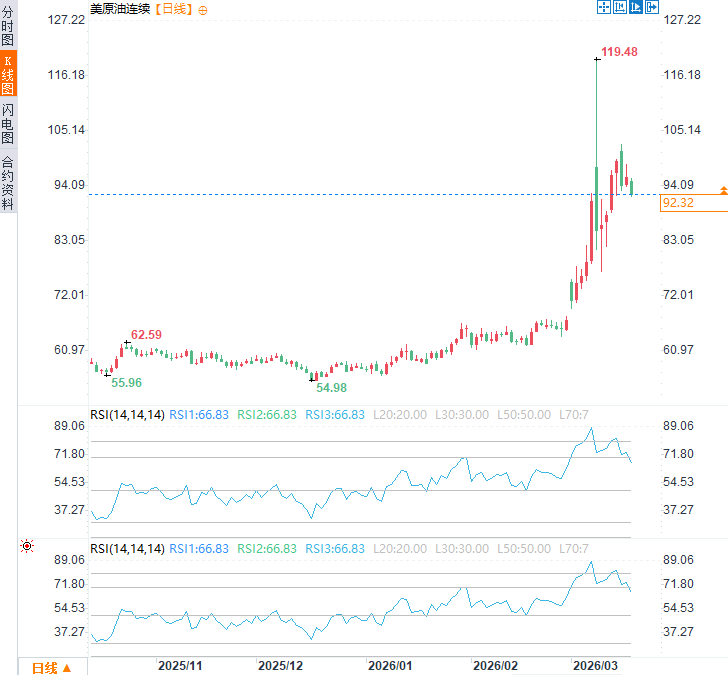Viewport: 728px width, 675px height.
Task: Click the orange arrow beside the 92.32 price
Action: pyautogui.click(x=723, y=190)
